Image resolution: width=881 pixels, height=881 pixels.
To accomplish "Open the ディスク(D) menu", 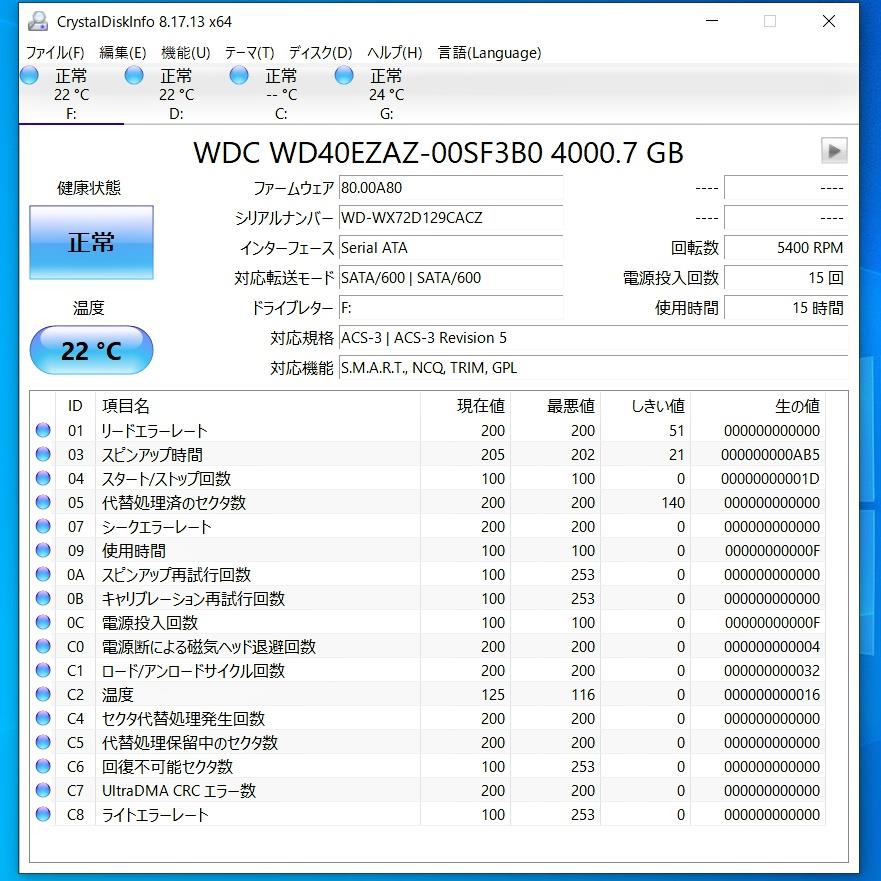I will pos(320,53).
